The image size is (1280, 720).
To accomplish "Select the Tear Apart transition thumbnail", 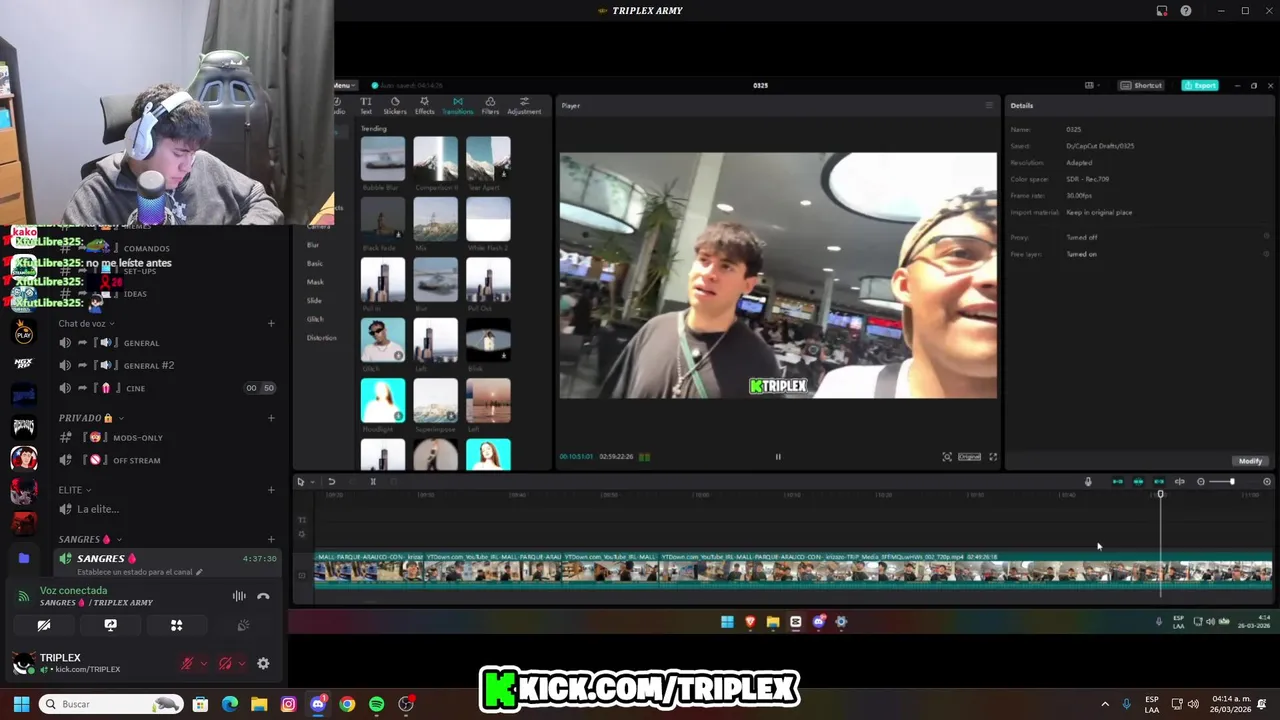I will point(488,159).
